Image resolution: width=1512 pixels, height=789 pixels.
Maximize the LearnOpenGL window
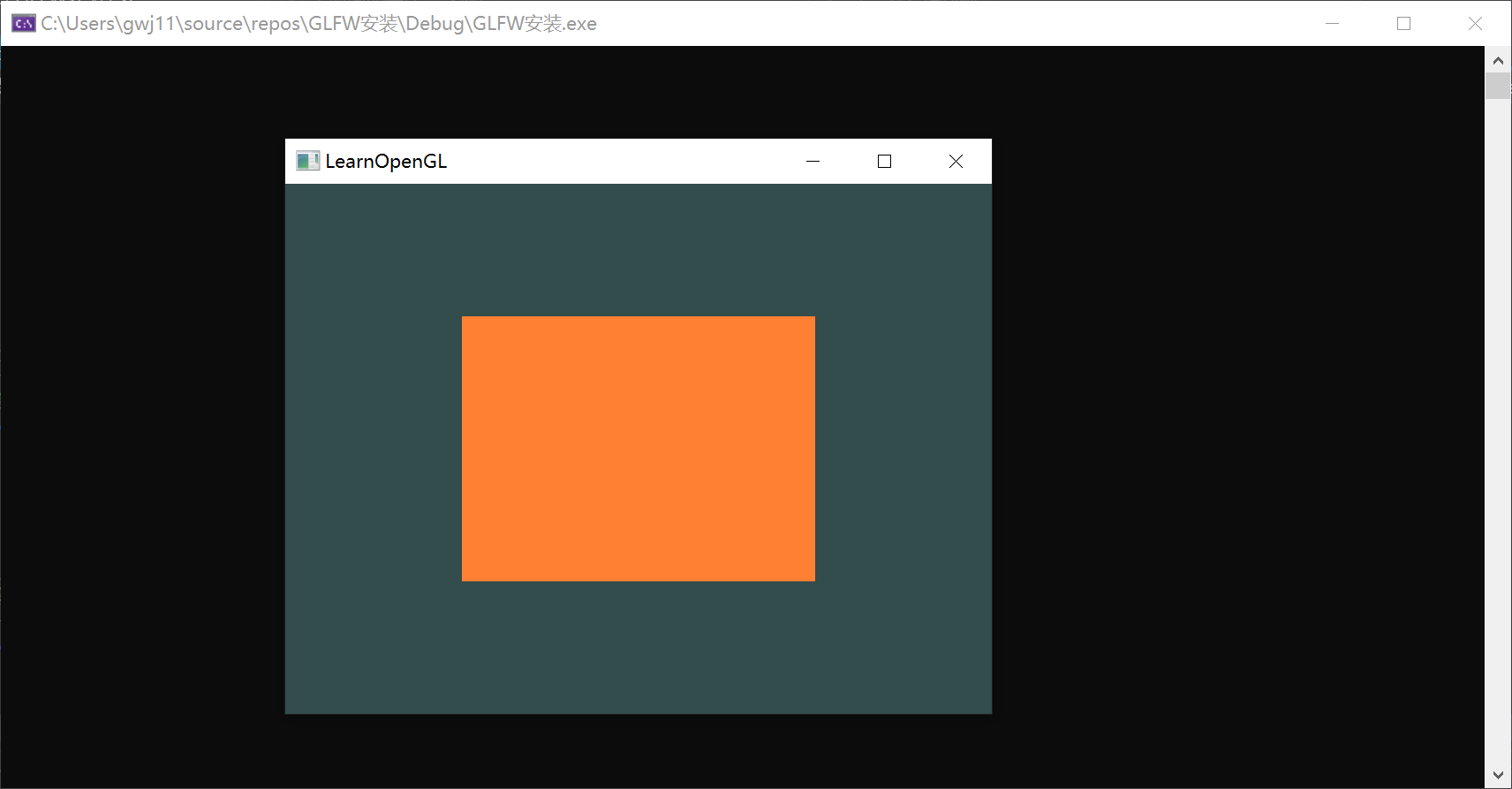(884, 161)
